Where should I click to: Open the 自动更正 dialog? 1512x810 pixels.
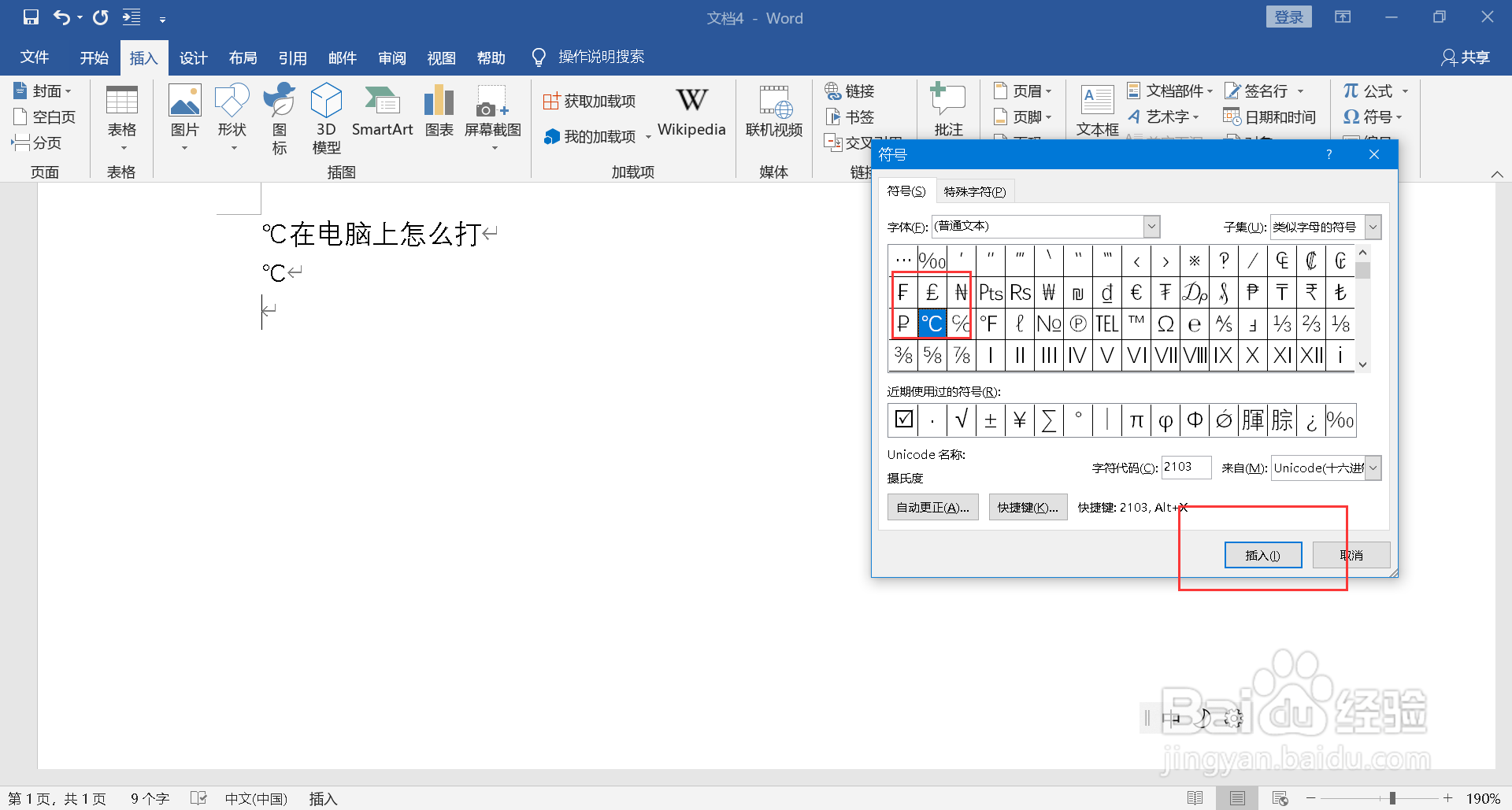pyautogui.click(x=932, y=506)
